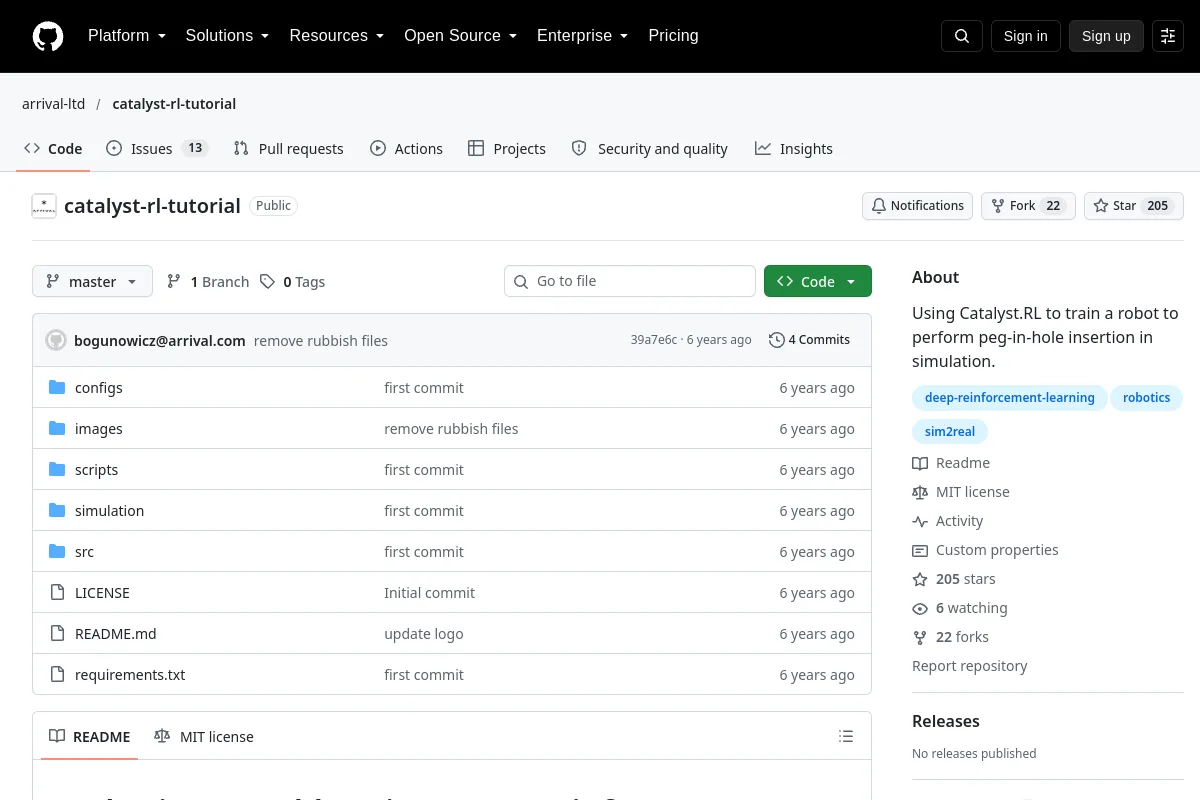The height and width of the screenshot is (800, 1200).
Task: Open the sim2real topic tag
Action: (x=950, y=432)
